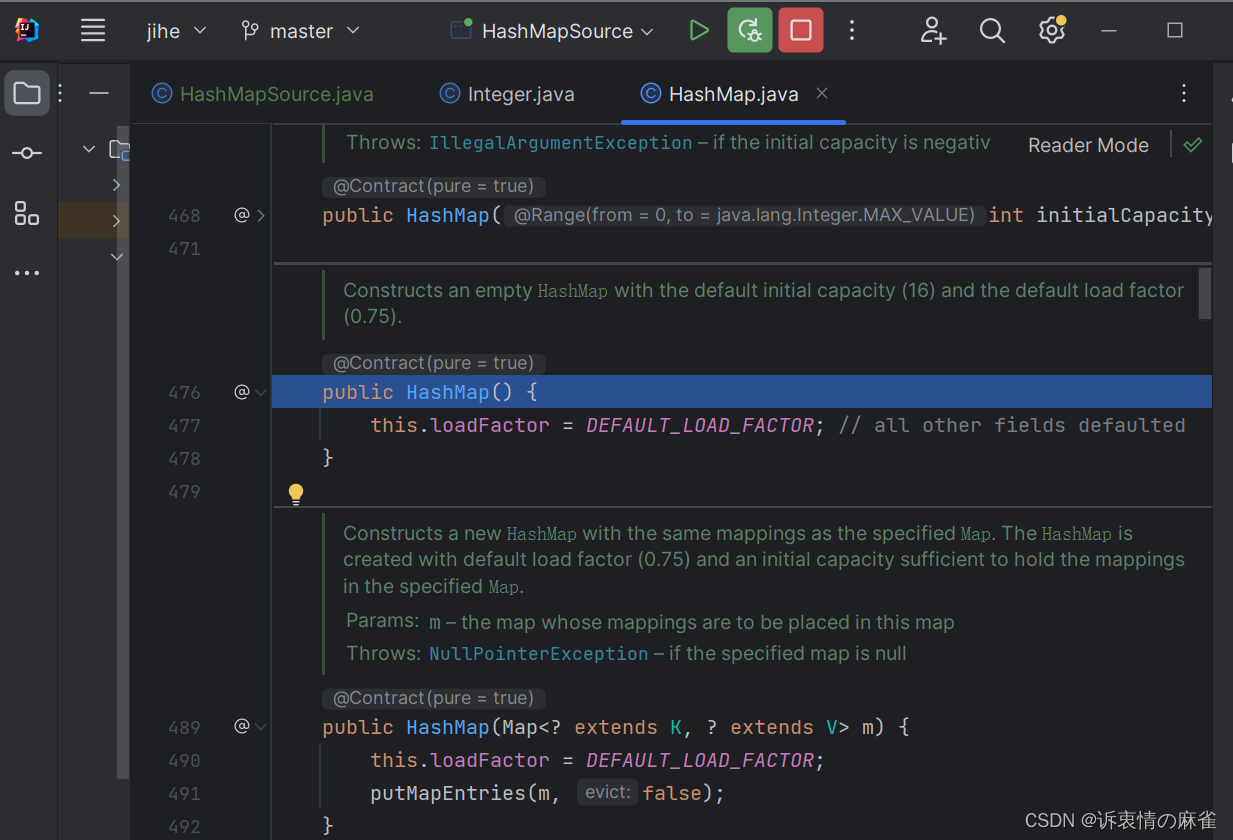The image size is (1233, 840).
Task: Open the IntelliJ main hamburger menu
Action: 93,31
